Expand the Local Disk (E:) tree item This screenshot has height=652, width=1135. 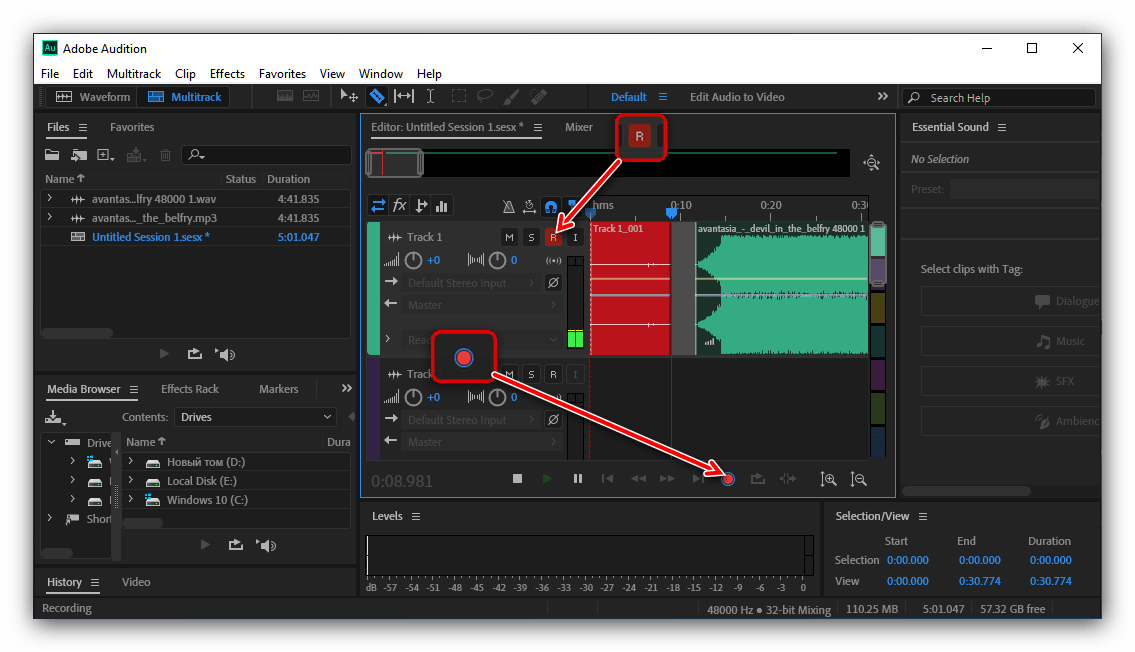point(131,481)
